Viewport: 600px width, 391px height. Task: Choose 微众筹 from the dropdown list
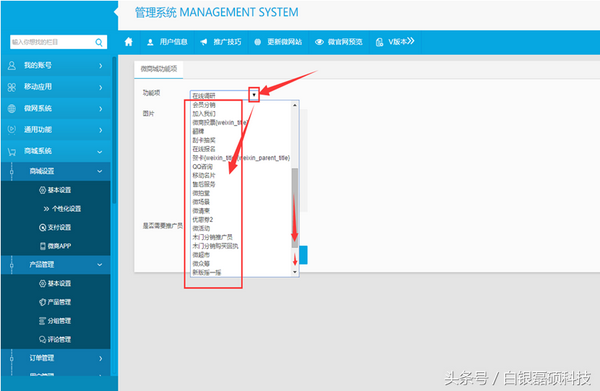coord(201,264)
